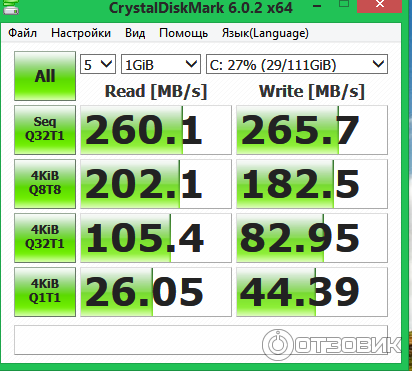The height and width of the screenshot is (371, 412).
Task: Expand the test count dropdown showing 5
Action: point(98,64)
